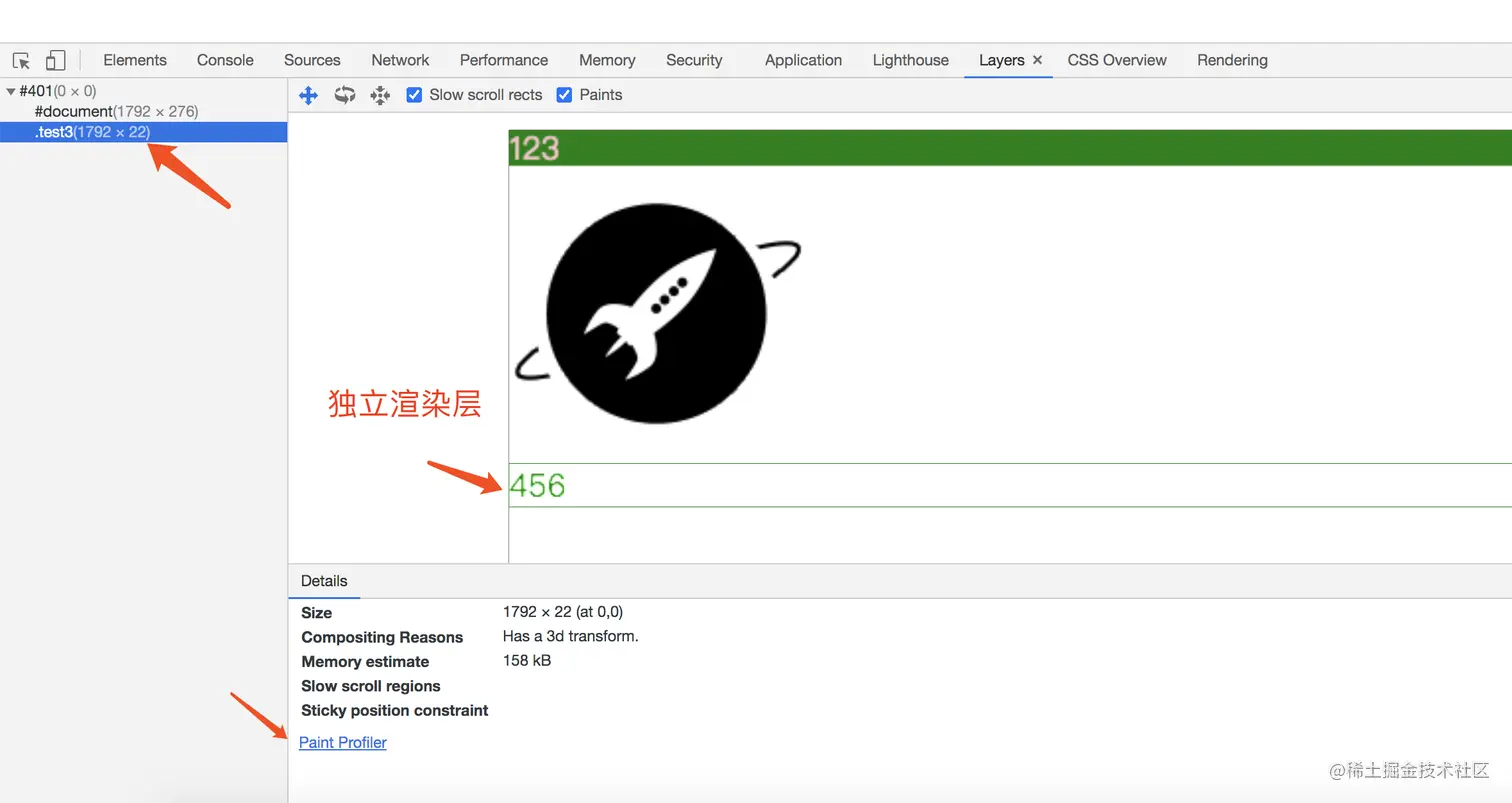Click the Compositing Reasons label

382,637
